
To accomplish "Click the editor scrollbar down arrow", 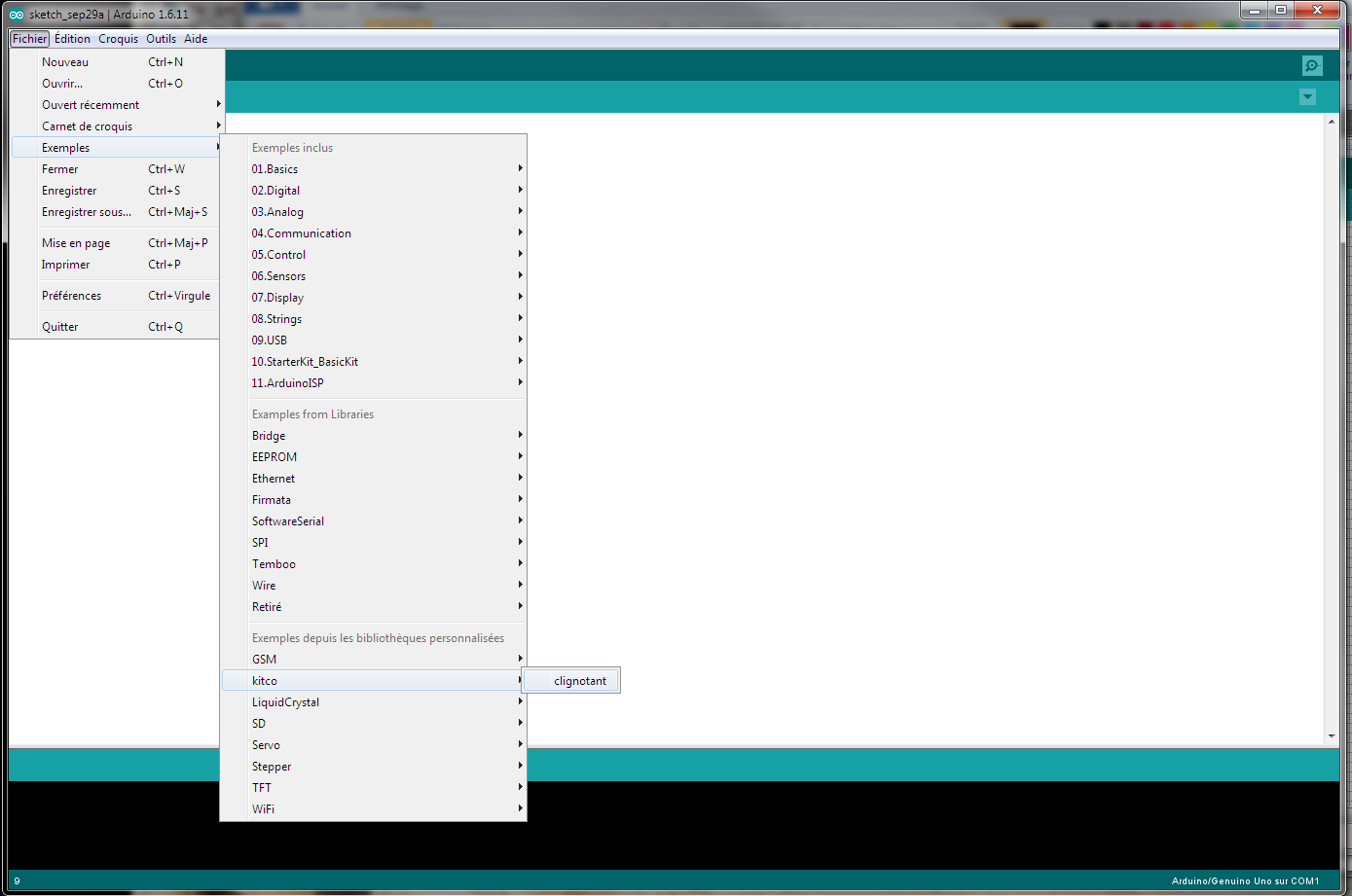I will 1332,736.
